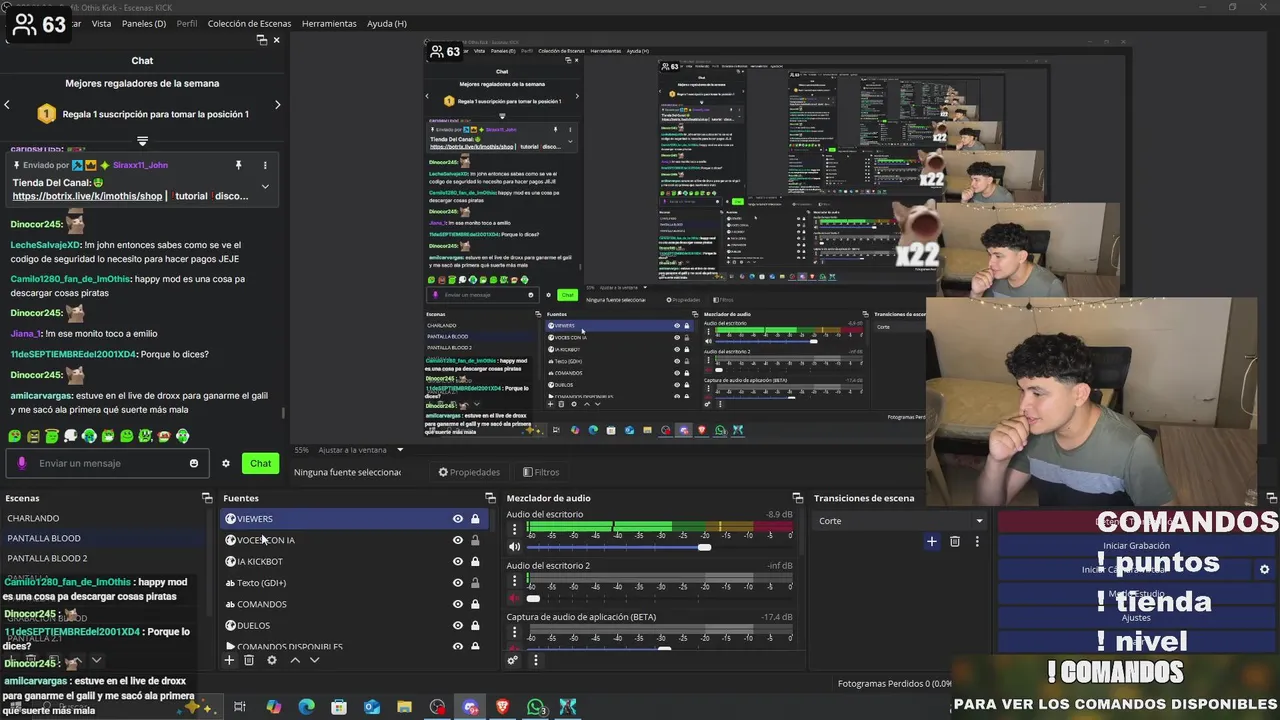Delete selected source with the Fuentes trash icon

(x=249, y=660)
